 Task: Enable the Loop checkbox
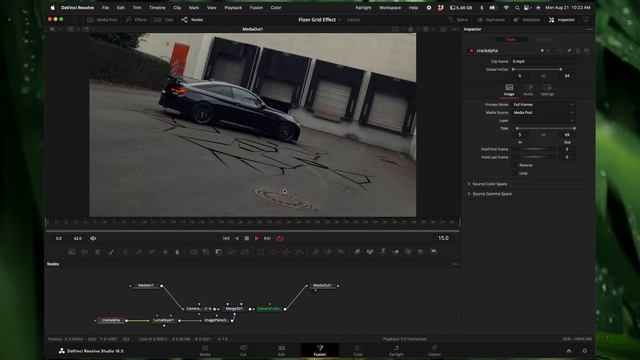pyautogui.click(x=515, y=173)
